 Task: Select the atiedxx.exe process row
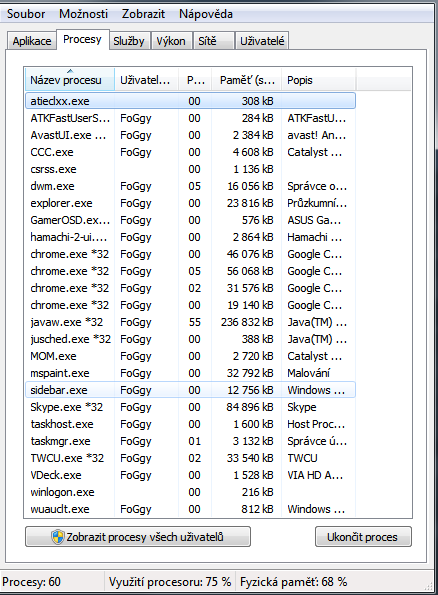[190, 101]
